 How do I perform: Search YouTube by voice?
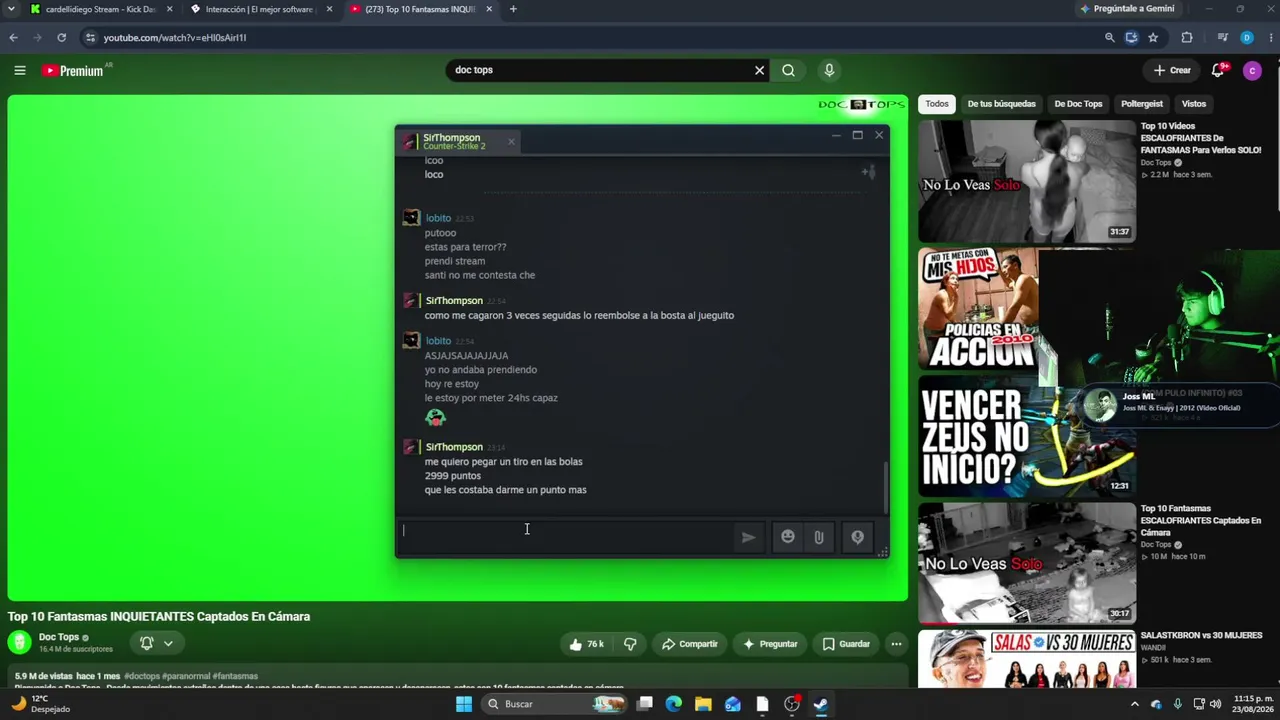pyautogui.click(x=829, y=70)
